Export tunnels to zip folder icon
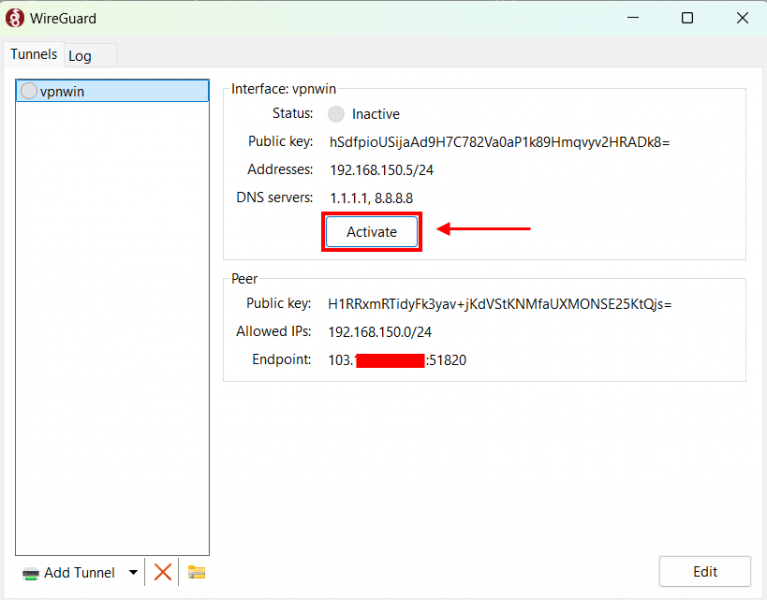The image size is (767, 600). 196,572
